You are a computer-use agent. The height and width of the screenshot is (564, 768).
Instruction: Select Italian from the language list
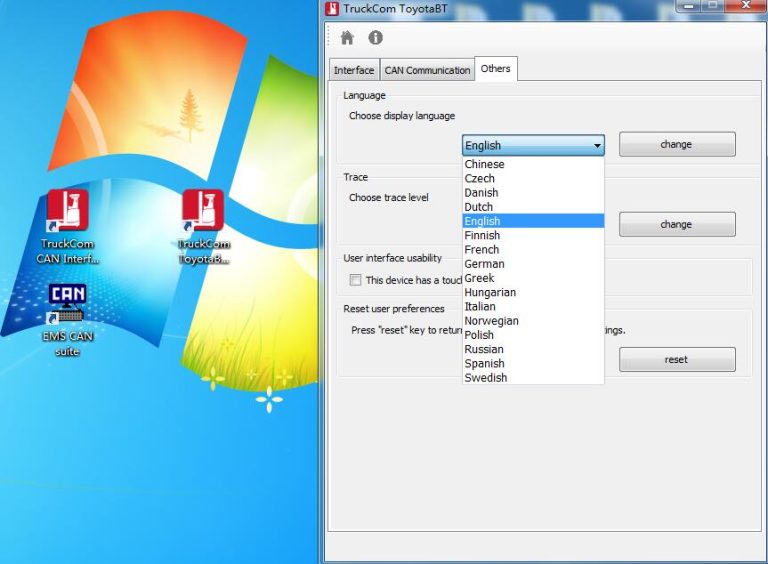coord(533,306)
